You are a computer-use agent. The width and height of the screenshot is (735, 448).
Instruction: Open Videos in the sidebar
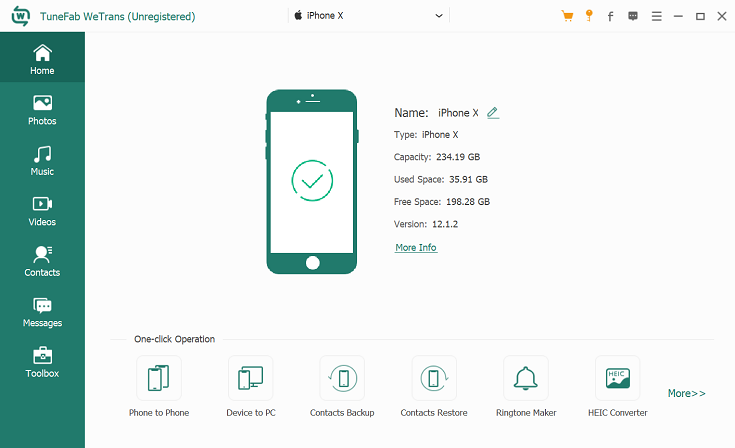point(42,211)
